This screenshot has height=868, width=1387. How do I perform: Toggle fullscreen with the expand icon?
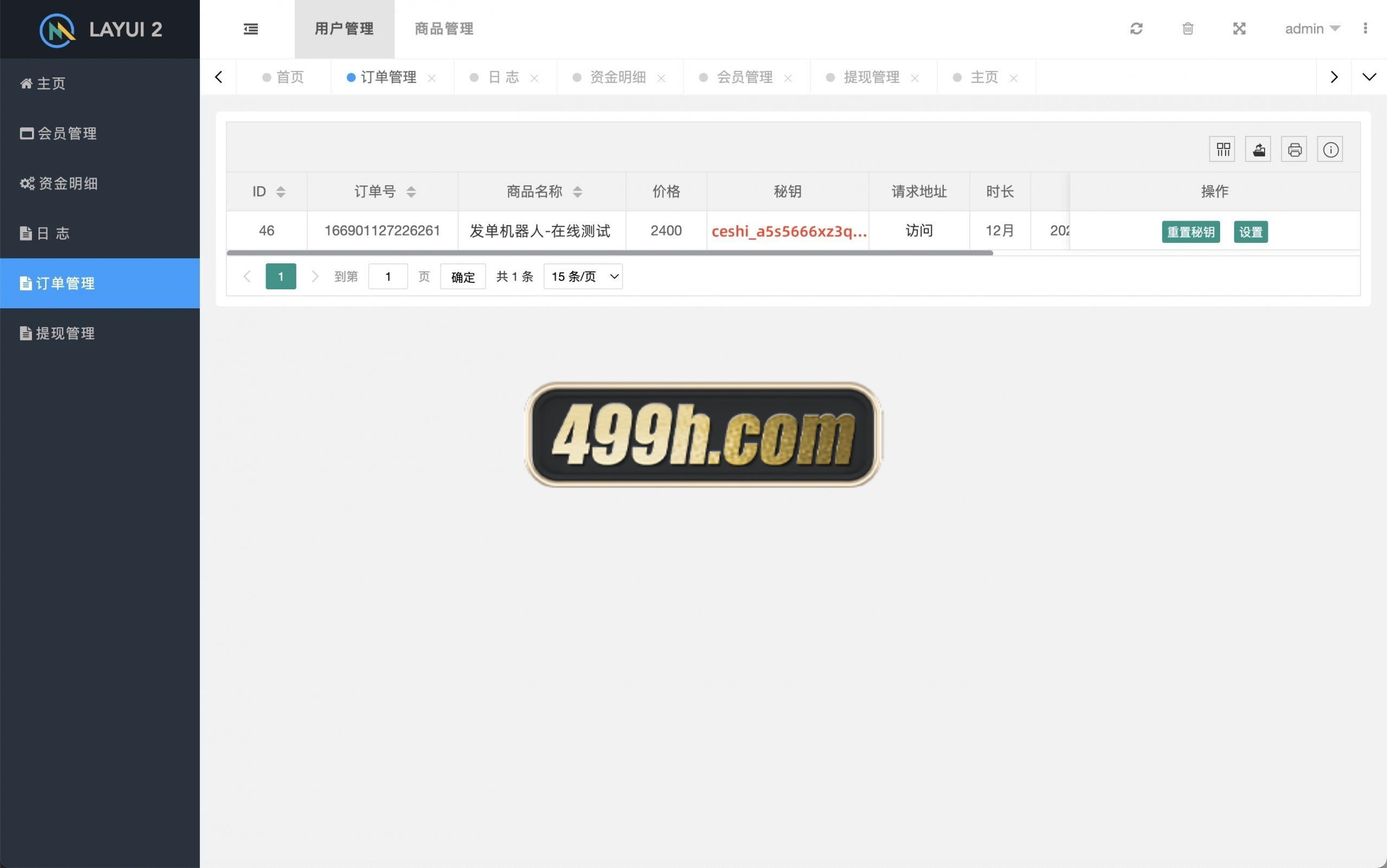pyautogui.click(x=1240, y=29)
